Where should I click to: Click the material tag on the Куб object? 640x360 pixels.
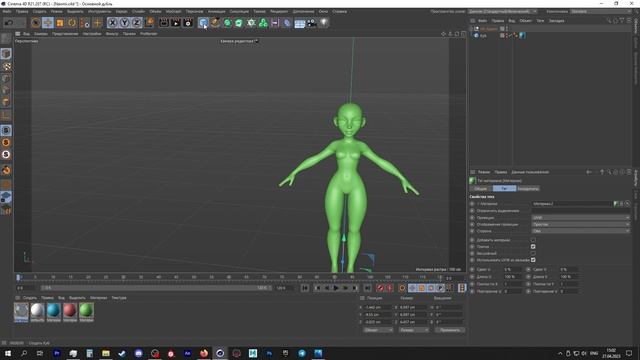pos(522,36)
